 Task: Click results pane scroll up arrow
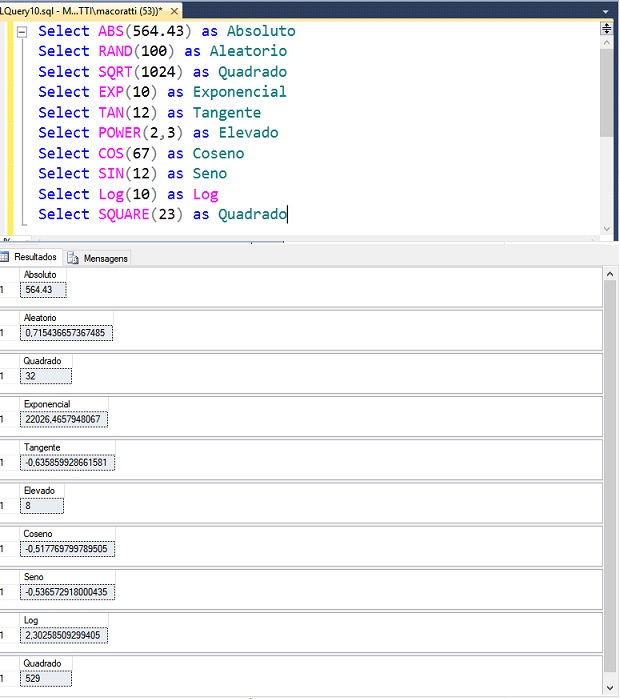click(x=610, y=274)
